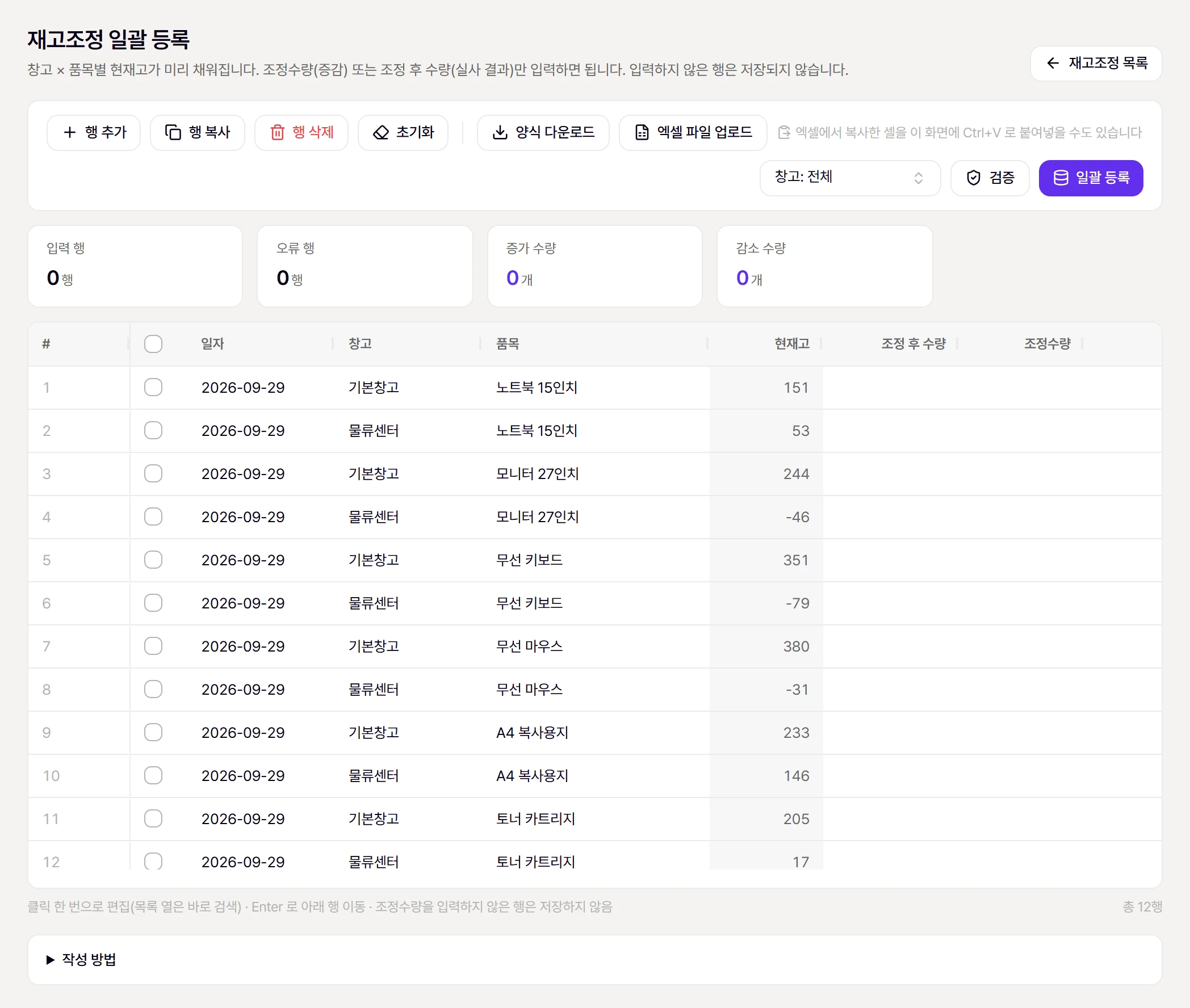Check row 1 기본창고 노트북 15인치
The image size is (1190, 1008).
(153, 388)
